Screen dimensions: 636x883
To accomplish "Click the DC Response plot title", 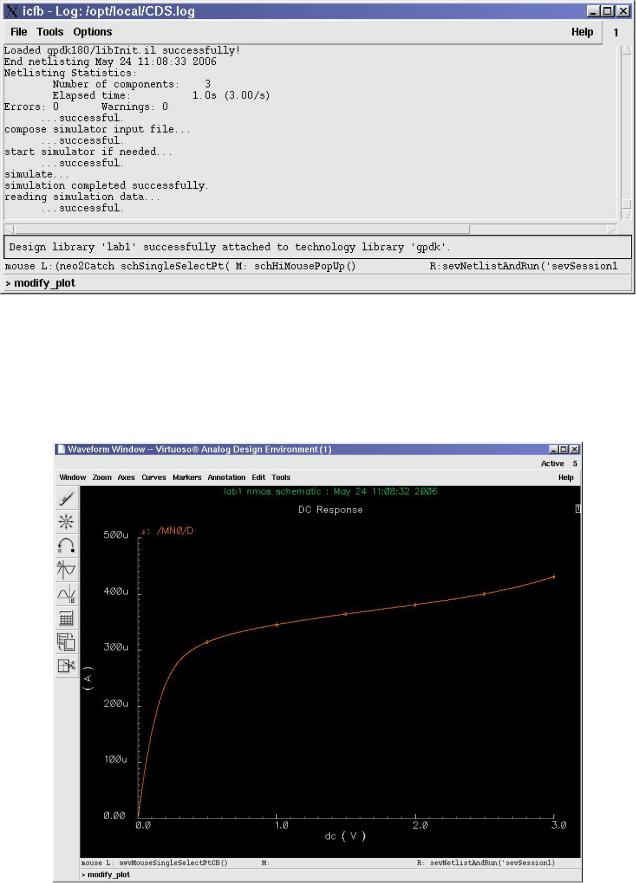I will 330,510.
